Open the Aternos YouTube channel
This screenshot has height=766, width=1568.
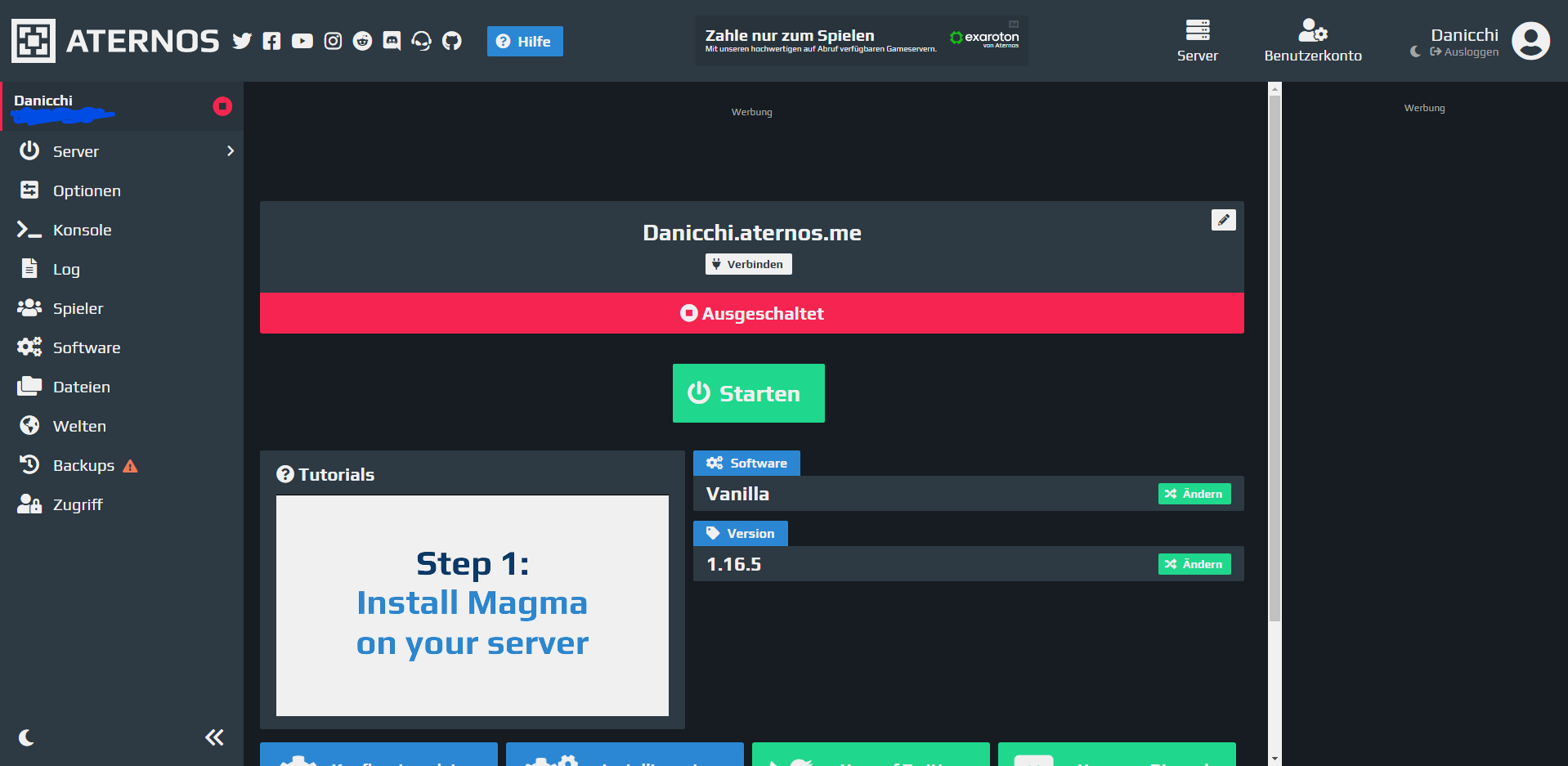click(x=302, y=41)
